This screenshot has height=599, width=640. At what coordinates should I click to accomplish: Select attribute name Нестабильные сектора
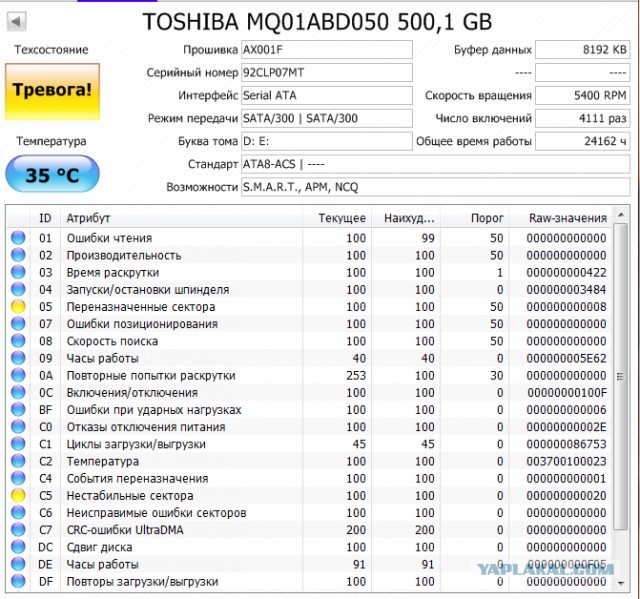tap(130, 496)
